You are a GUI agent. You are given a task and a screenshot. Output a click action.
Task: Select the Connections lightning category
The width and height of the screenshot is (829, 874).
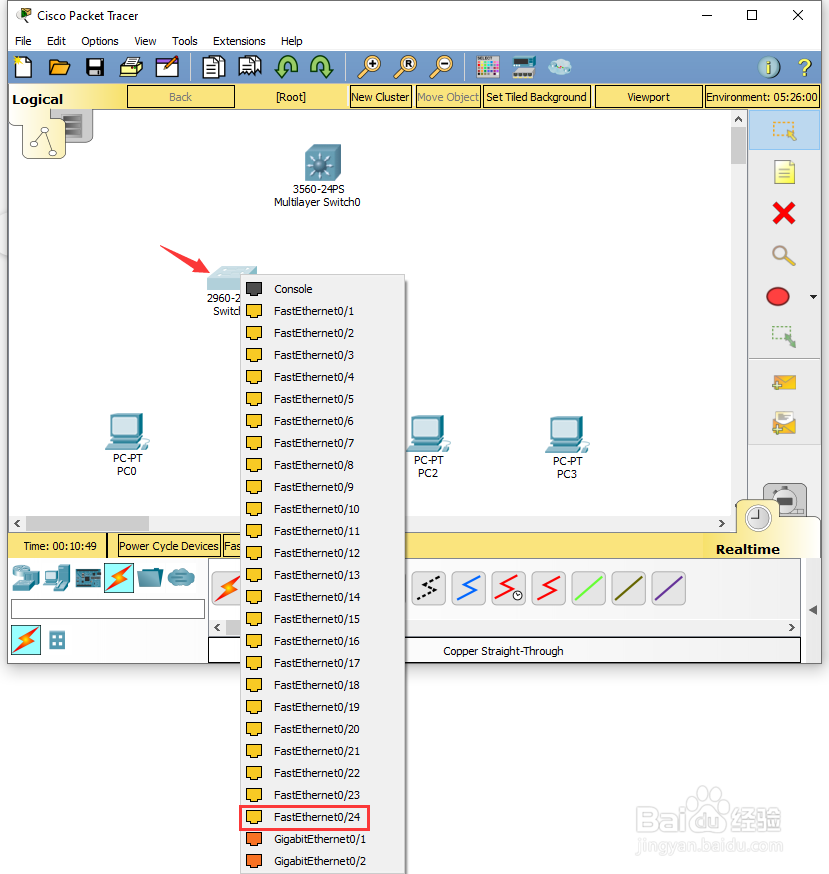point(119,578)
